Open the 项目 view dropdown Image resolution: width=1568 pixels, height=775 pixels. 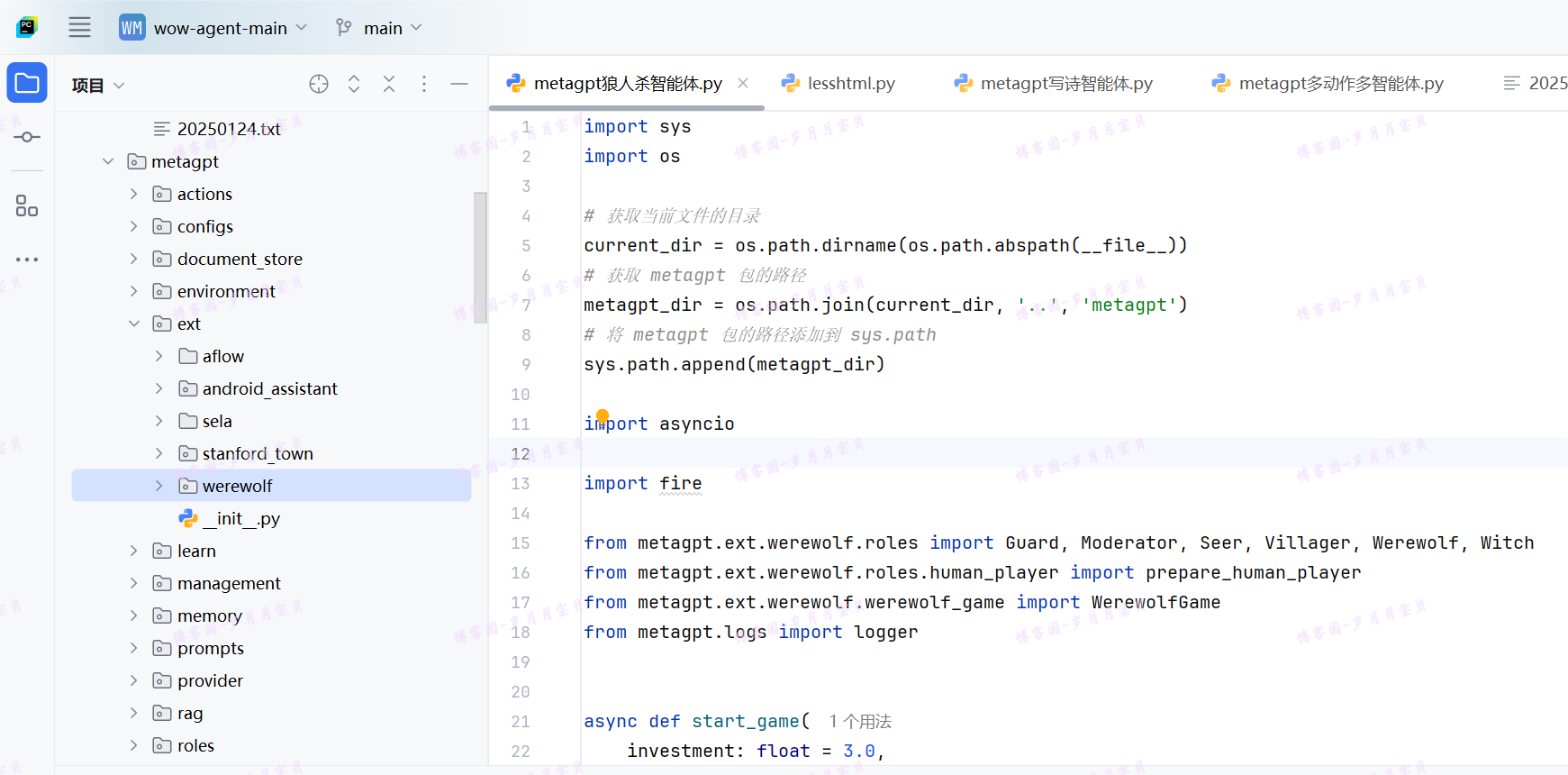pos(98,85)
